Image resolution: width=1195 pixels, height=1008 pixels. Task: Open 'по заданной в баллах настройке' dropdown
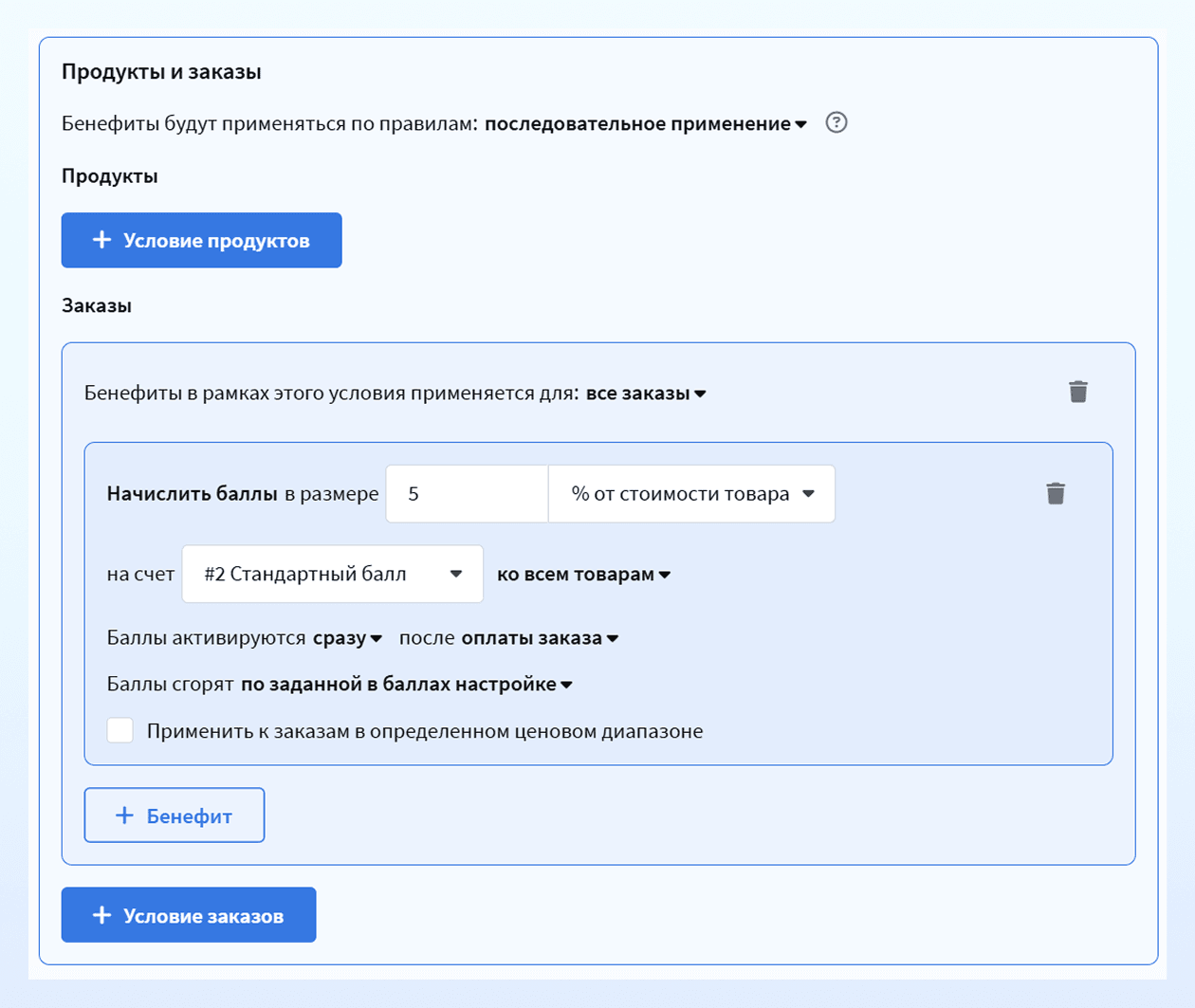(x=407, y=684)
